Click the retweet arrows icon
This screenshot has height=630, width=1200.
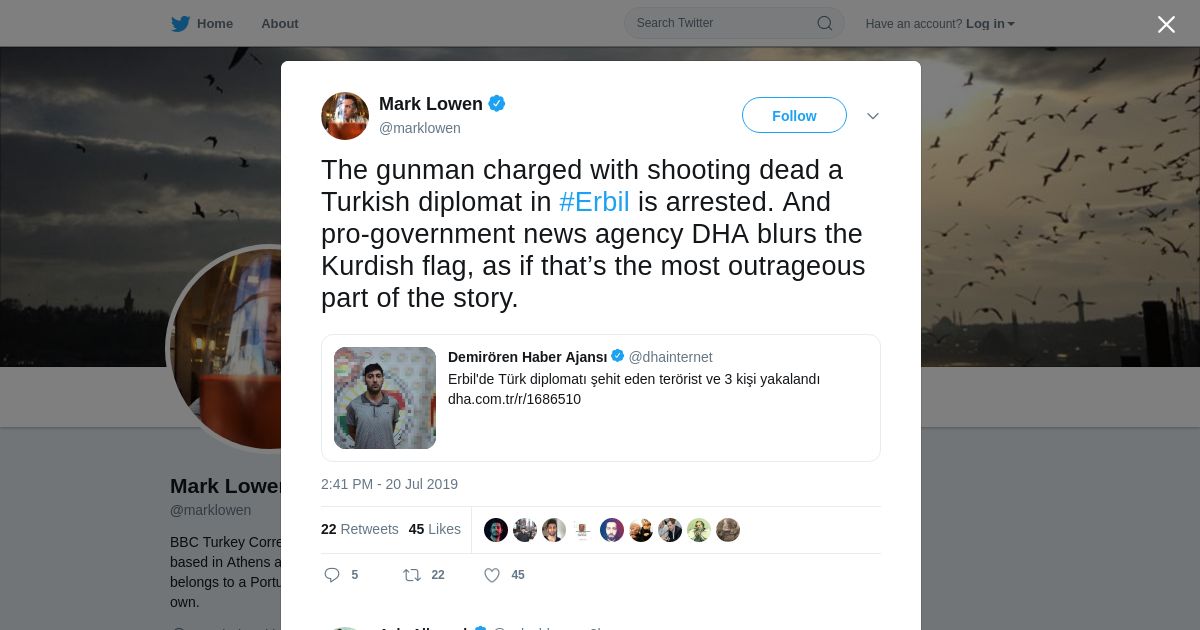(411, 575)
